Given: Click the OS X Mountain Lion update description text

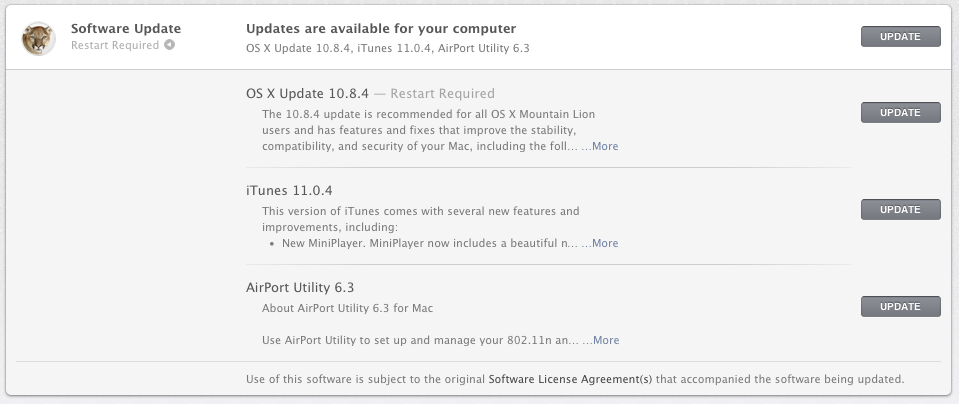Looking at the screenshot, I should click(x=426, y=130).
